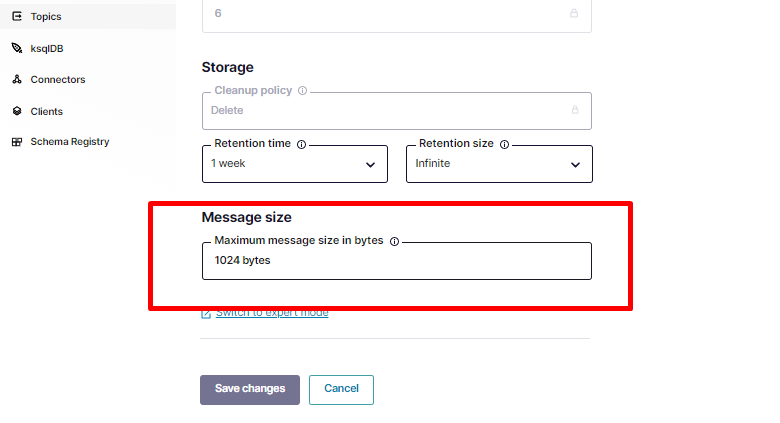Click the Retention time info icon

tap(301, 144)
